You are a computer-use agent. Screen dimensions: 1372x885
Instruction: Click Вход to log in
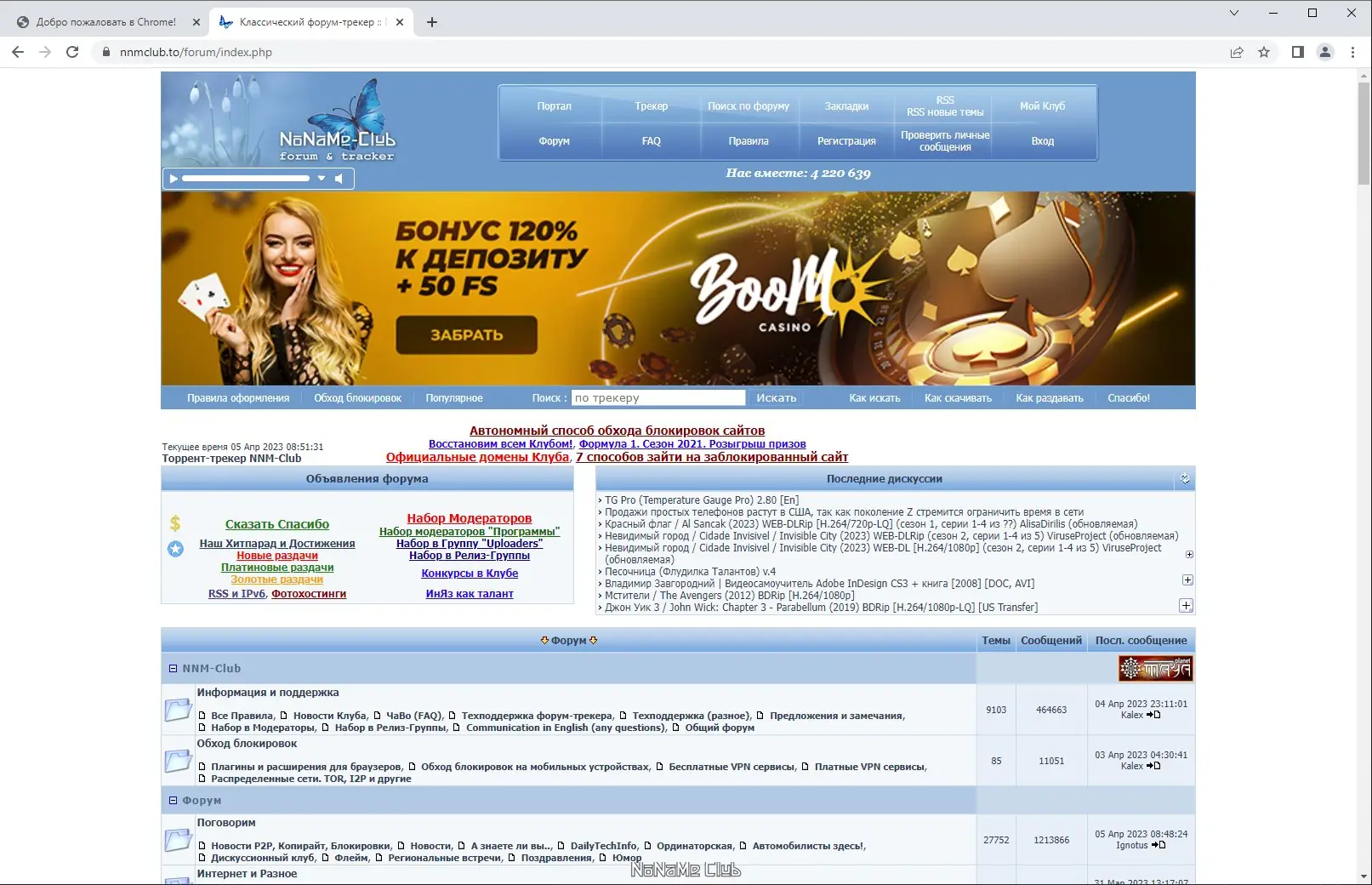[x=1042, y=141]
